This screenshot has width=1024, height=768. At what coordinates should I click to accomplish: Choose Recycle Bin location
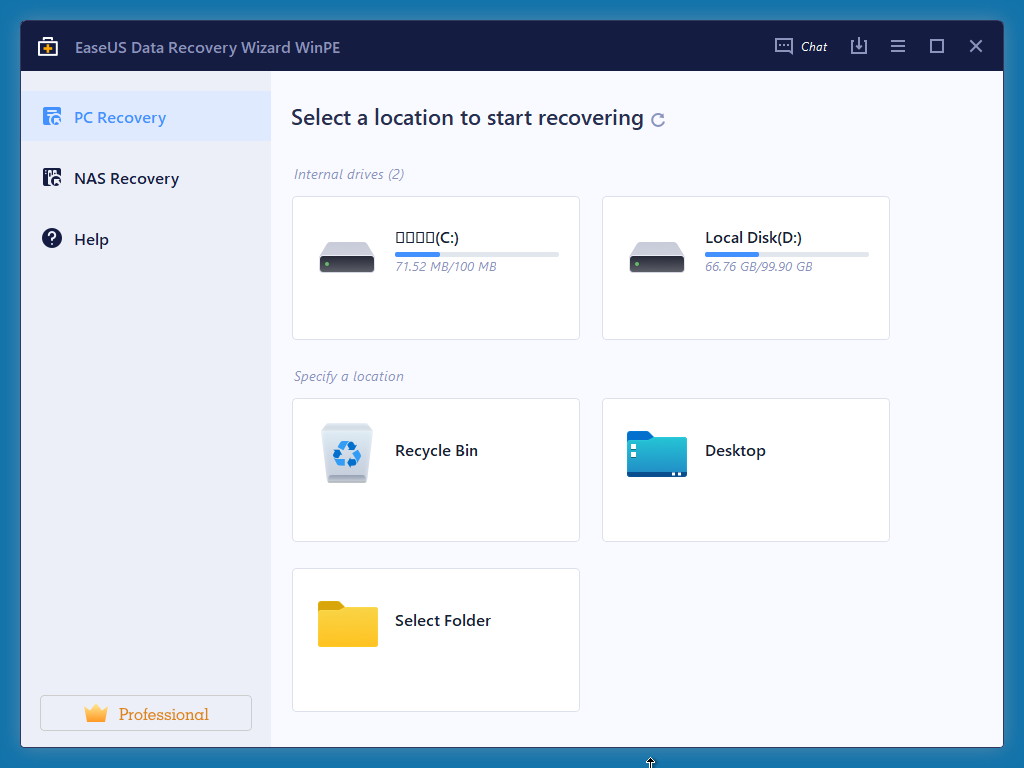[436, 470]
